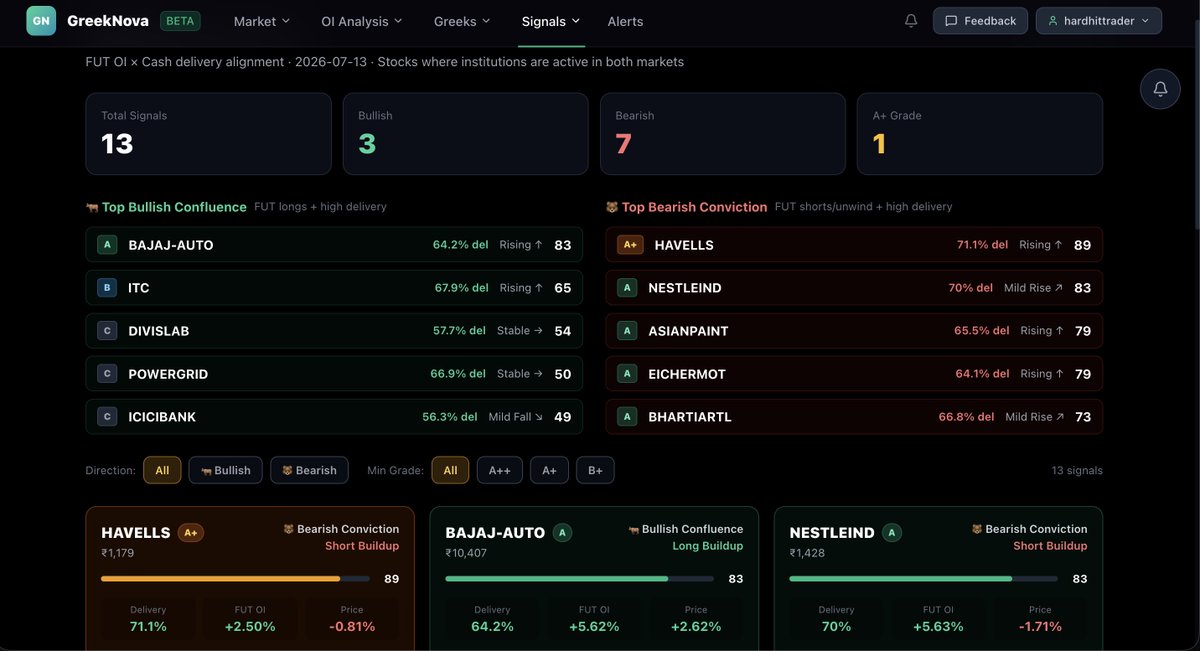Image resolution: width=1200 pixels, height=651 pixels.
Task: Click bear emoji in Top Bearish Conviction heading
Action: 612,207
